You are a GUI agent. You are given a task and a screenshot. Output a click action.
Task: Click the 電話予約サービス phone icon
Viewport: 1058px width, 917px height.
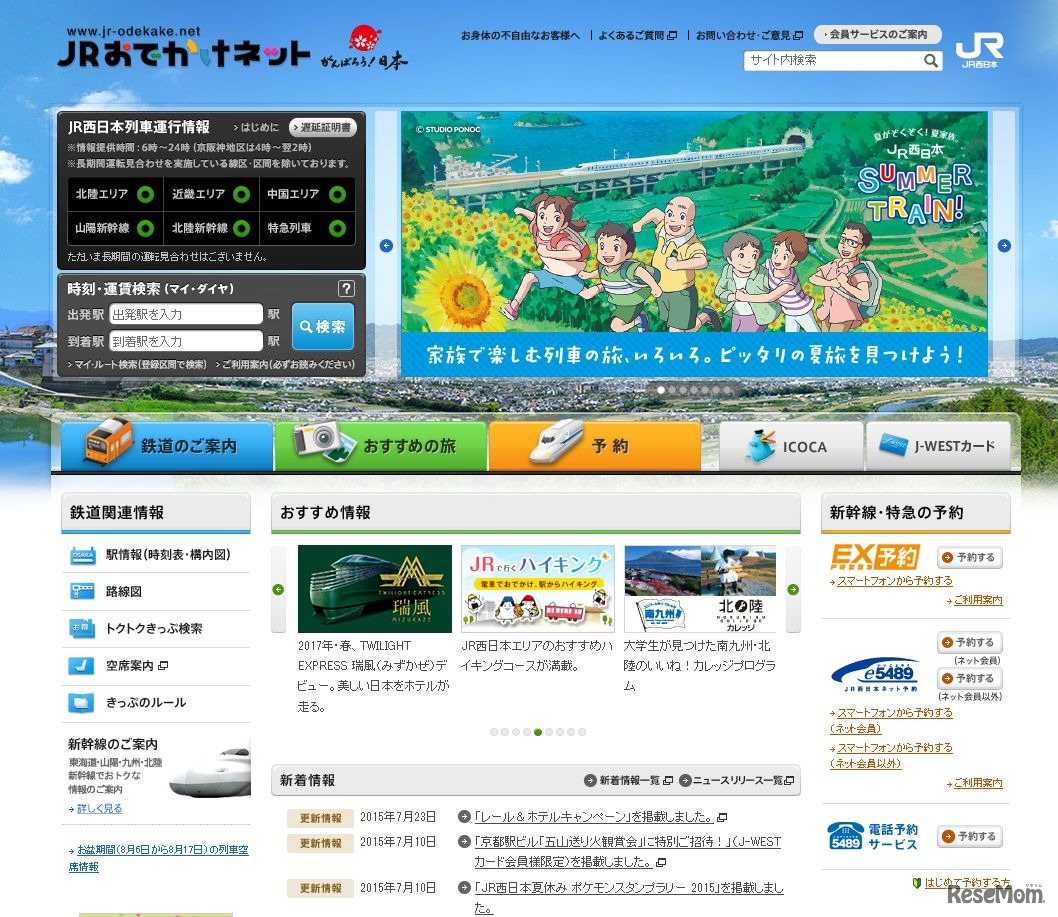(x=845, y=836)
